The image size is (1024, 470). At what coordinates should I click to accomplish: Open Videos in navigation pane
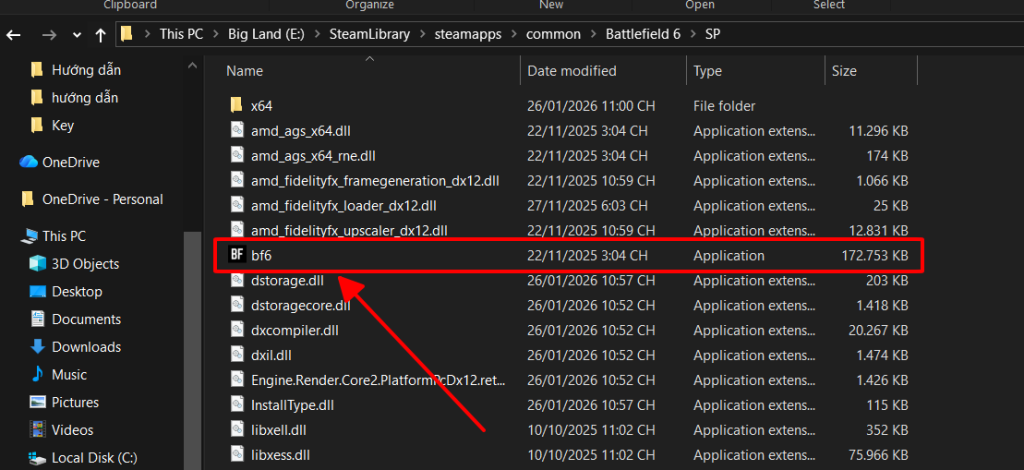[x=72, y=430]
